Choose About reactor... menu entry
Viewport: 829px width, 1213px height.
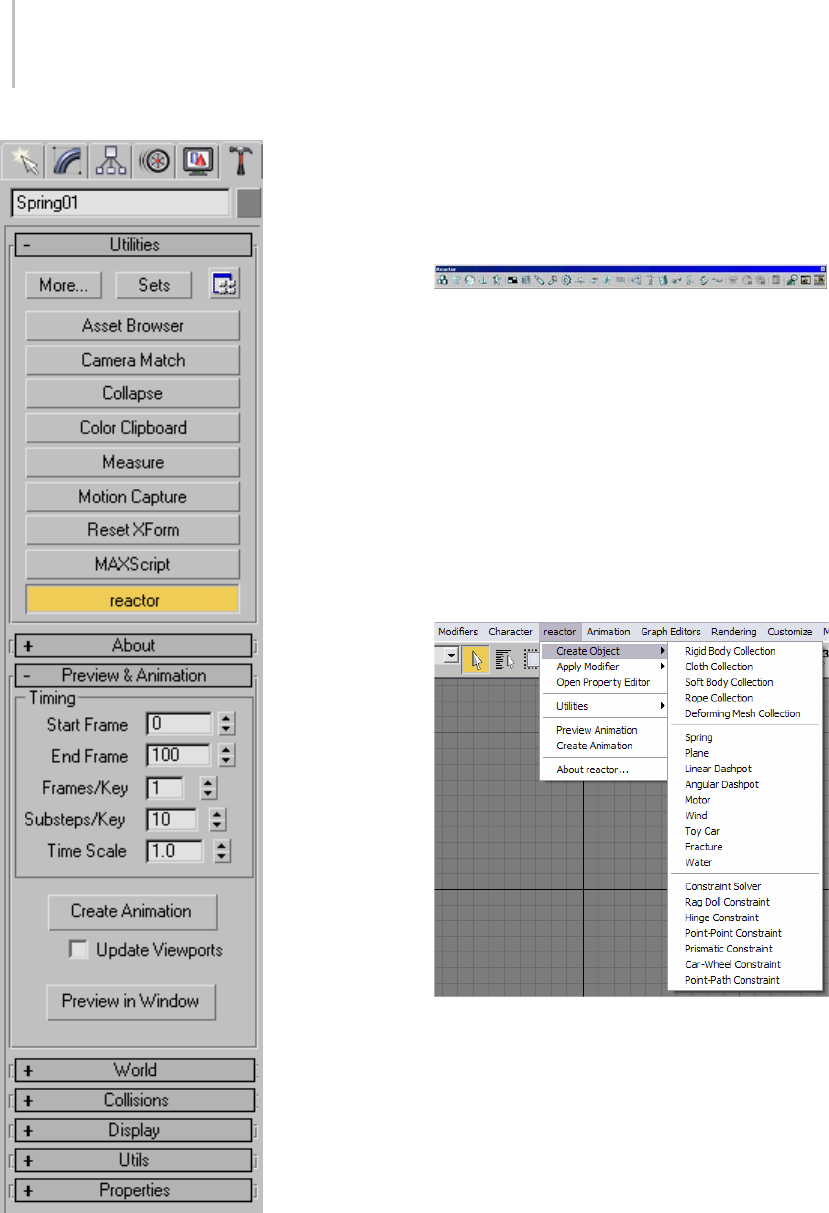tap(604, 769)
